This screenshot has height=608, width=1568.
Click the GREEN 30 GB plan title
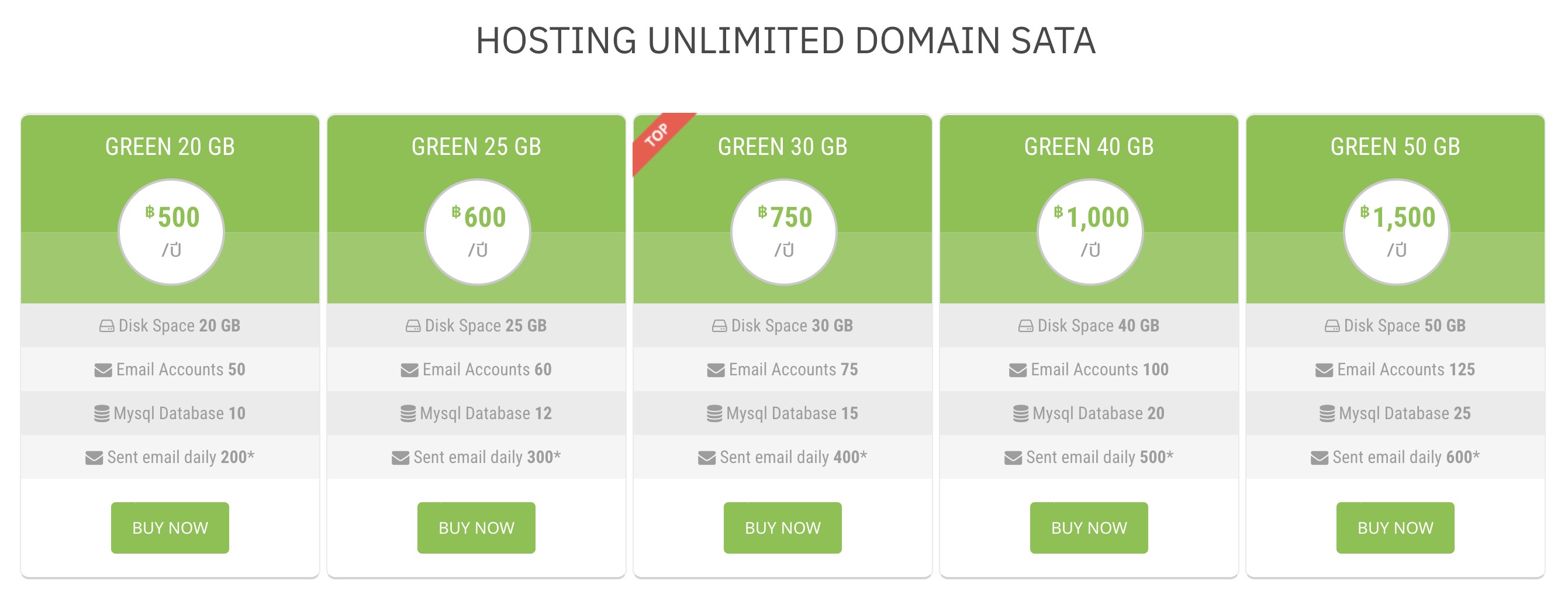(782, 147)
